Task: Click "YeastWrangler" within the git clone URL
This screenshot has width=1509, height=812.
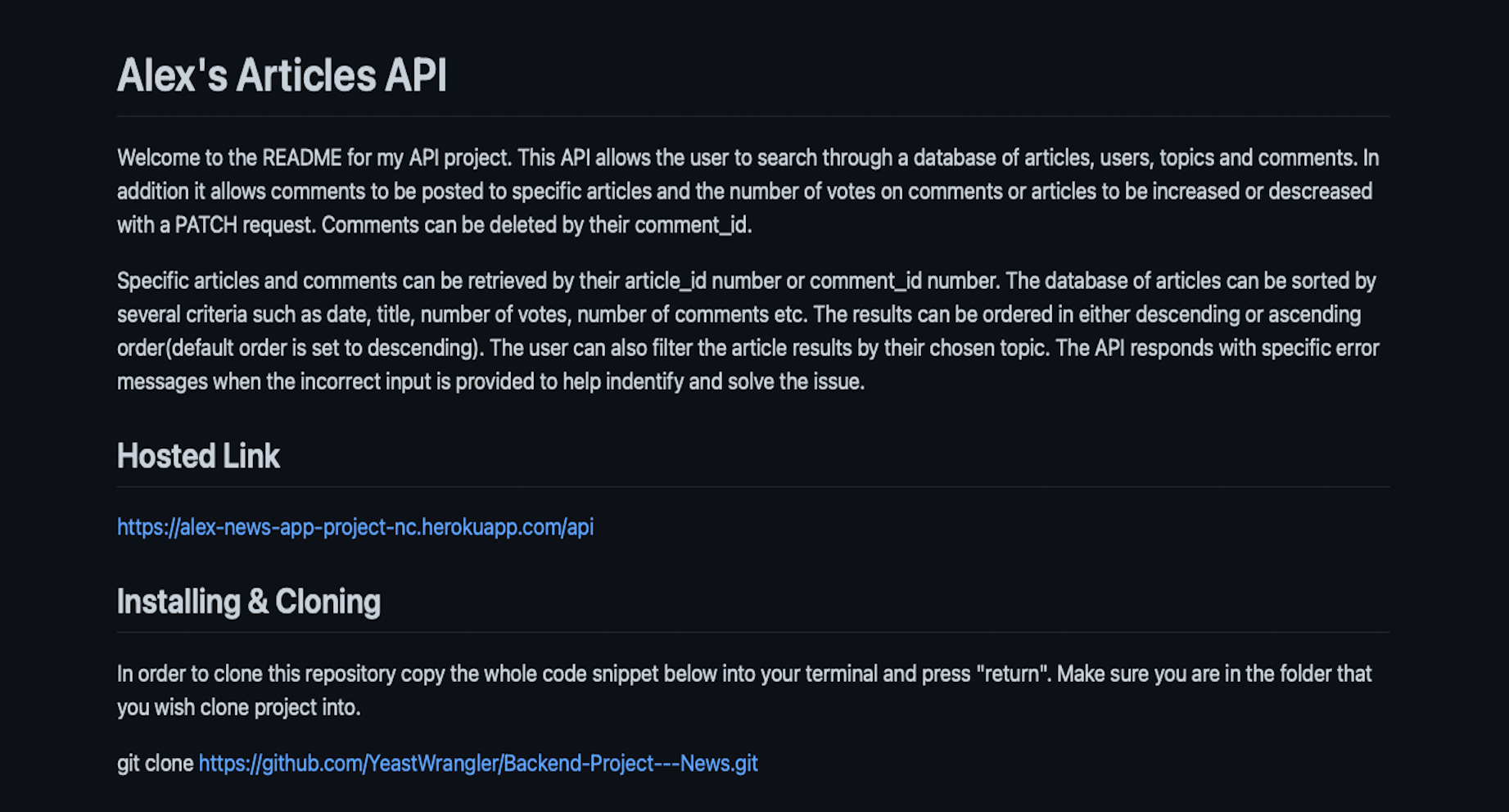Action: [x=434, y=764]
